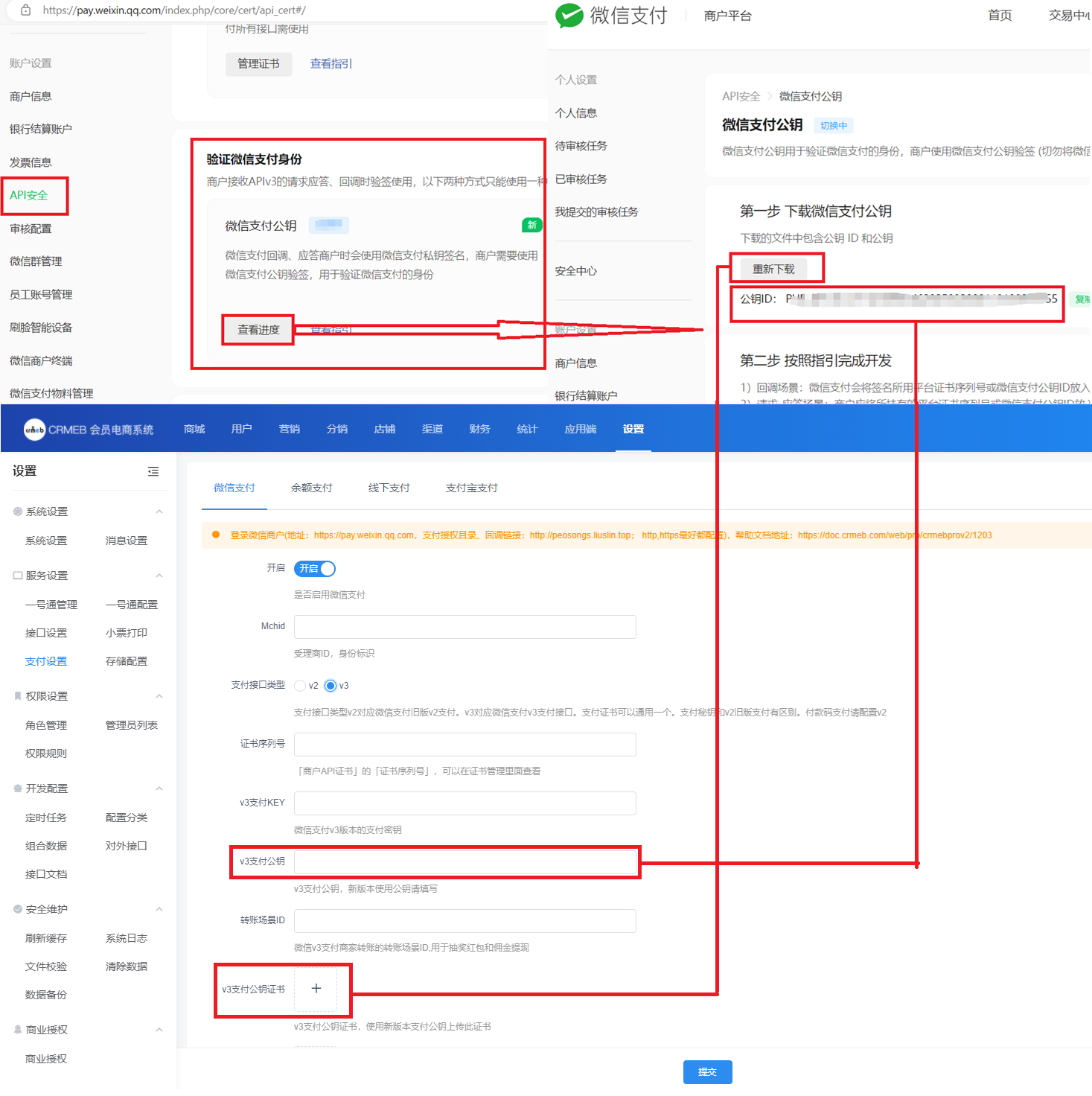
Task: Select the v3 payment interface radio
Action: pyautogui.click(x=331, y=686)
